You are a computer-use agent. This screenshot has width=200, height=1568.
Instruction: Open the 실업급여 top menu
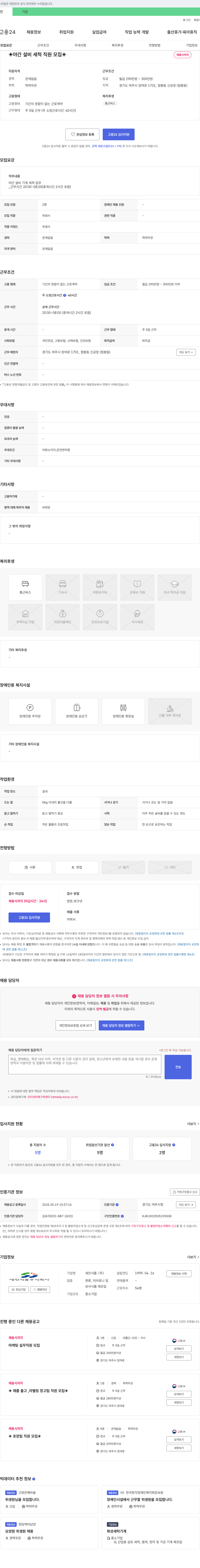pyautogui.click(x=99, y=32)
